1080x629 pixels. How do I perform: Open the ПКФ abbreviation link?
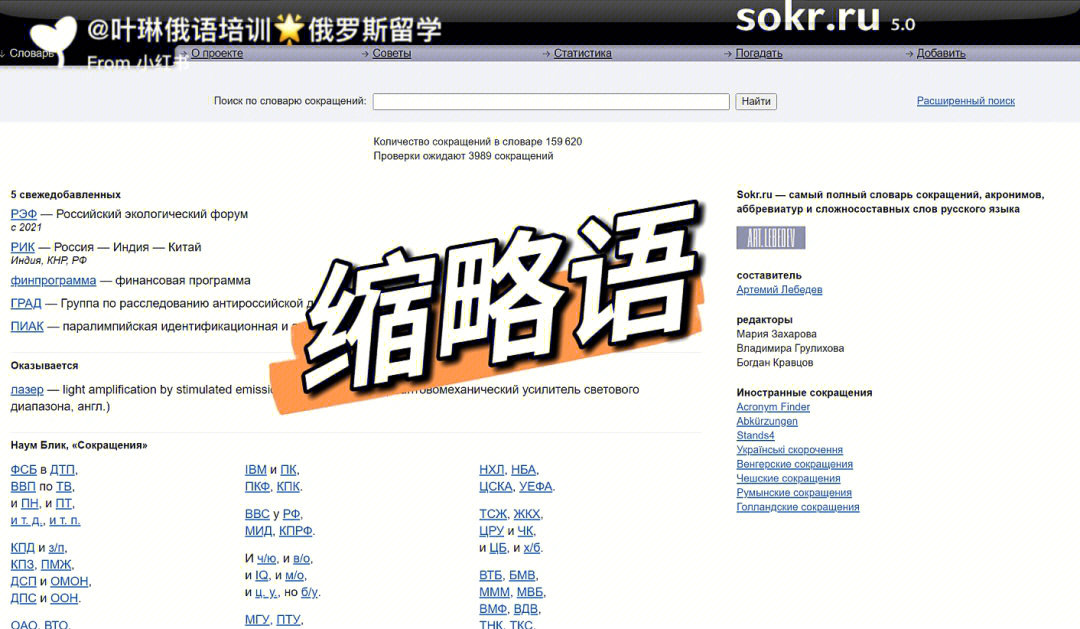tap(258, 486)
